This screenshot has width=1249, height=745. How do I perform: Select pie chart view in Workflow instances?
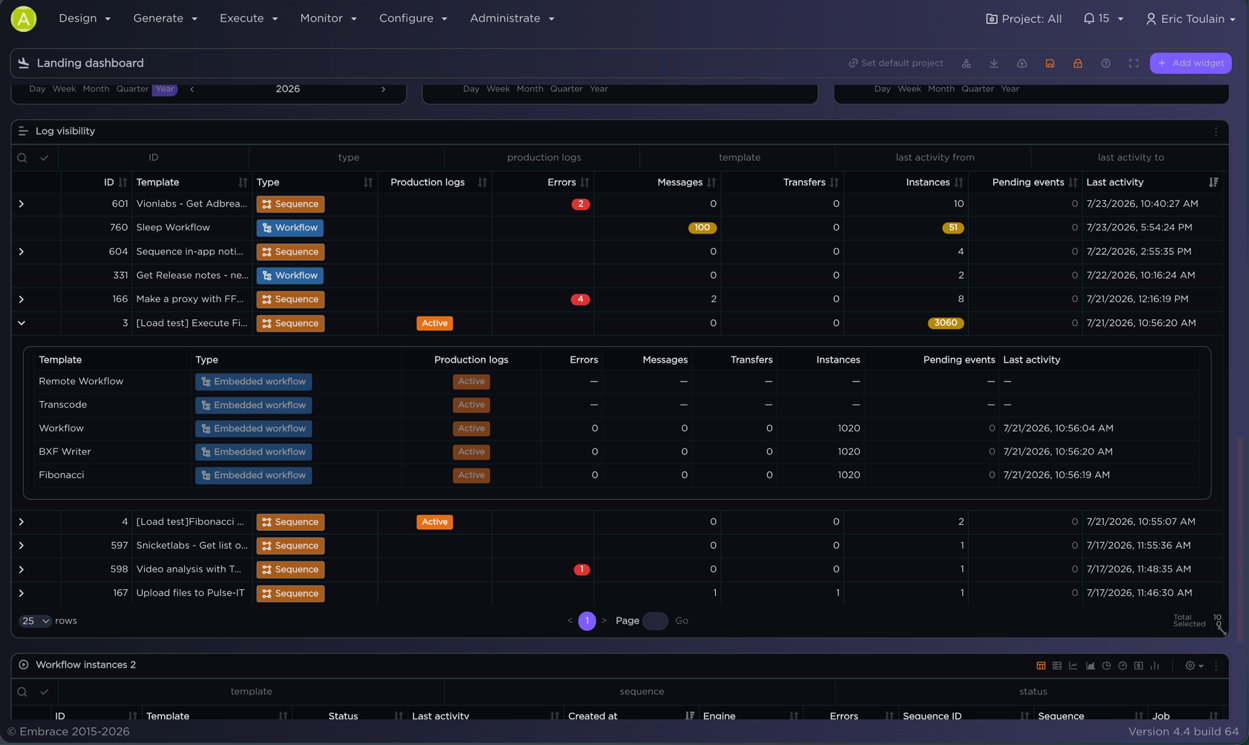[1106, 665]
